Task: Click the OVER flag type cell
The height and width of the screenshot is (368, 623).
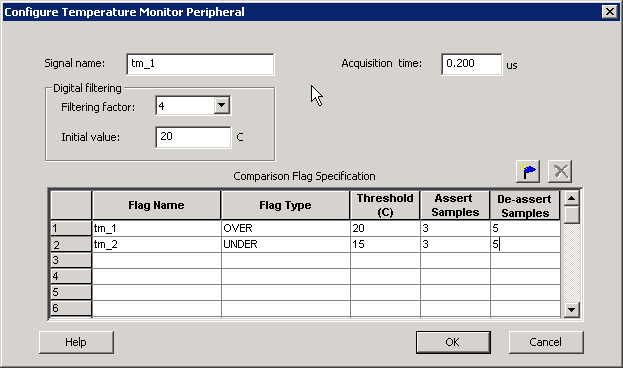Action: (x=286, y=229)
